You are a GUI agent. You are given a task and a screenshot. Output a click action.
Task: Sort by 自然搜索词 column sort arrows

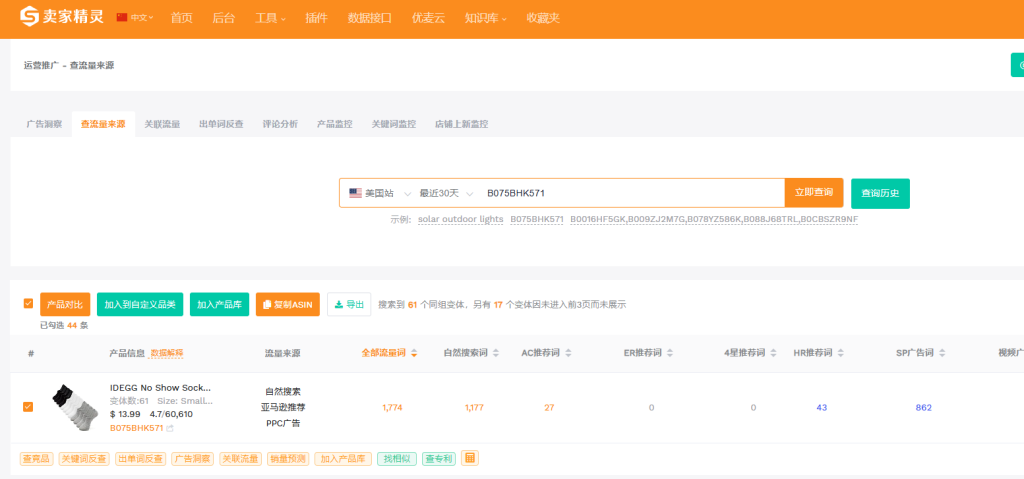coord(497,353)
